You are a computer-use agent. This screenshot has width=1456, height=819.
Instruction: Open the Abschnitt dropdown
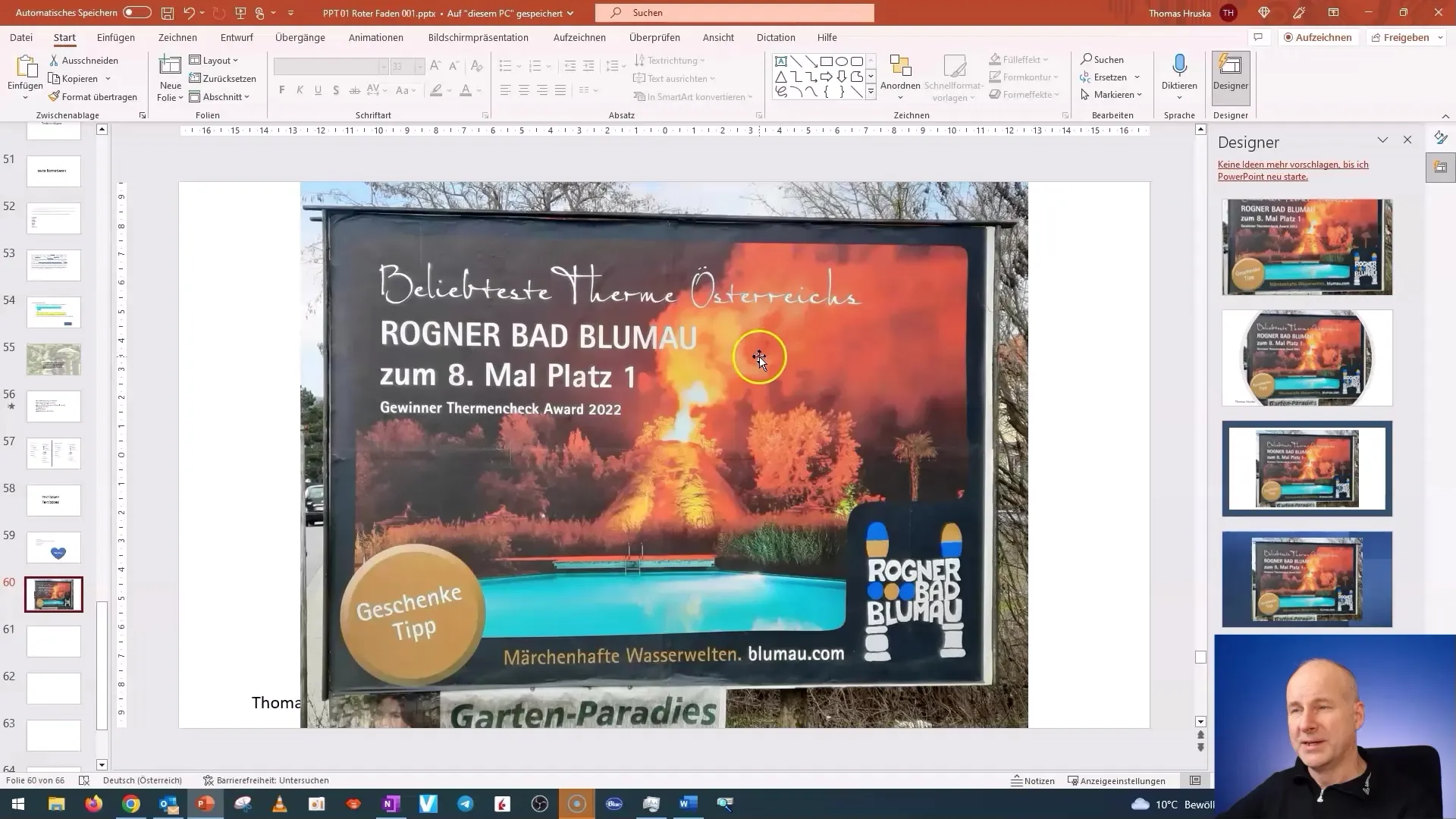coord(219,96)
